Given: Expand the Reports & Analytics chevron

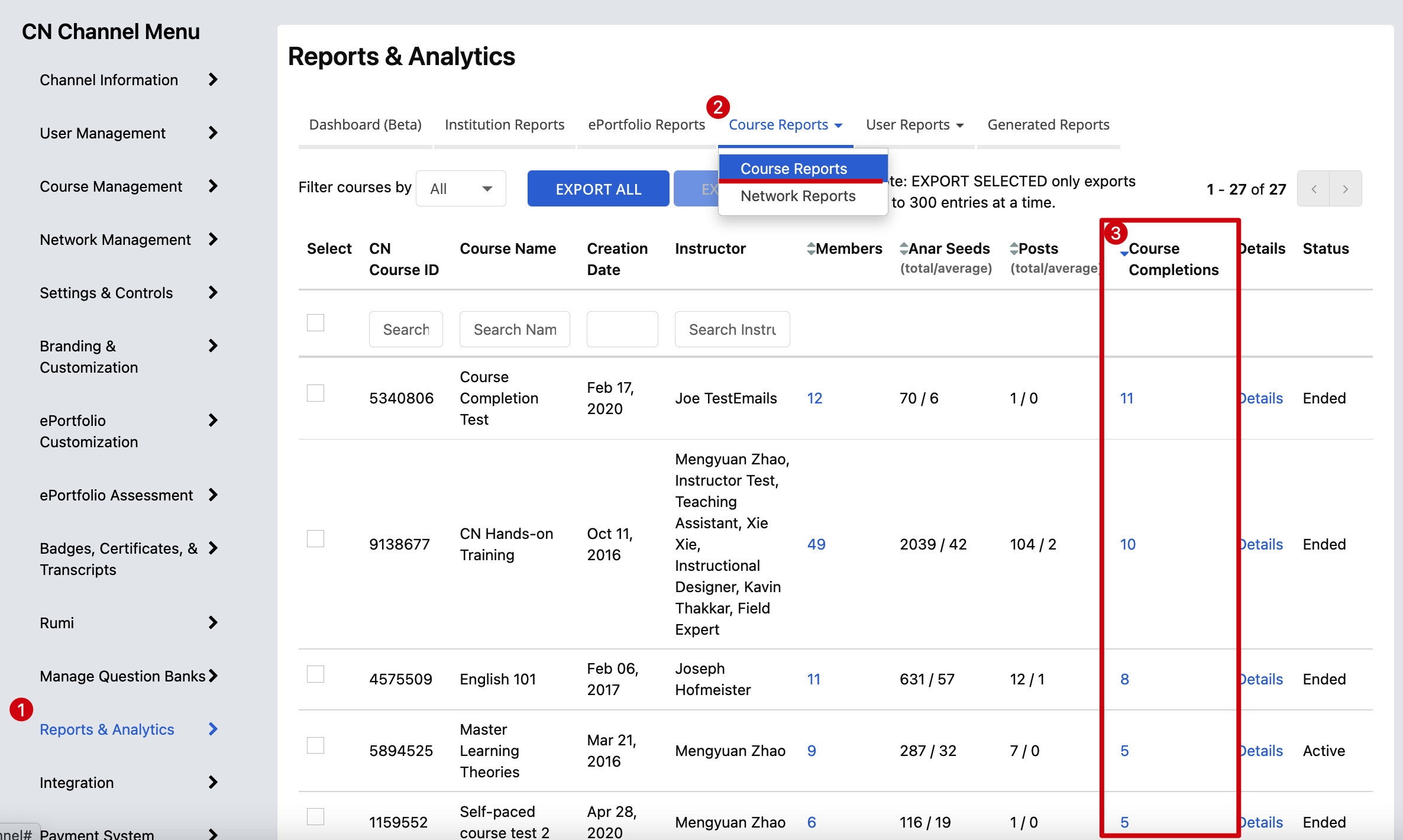Looking at the screenshot, I should (x=214, y=729).
